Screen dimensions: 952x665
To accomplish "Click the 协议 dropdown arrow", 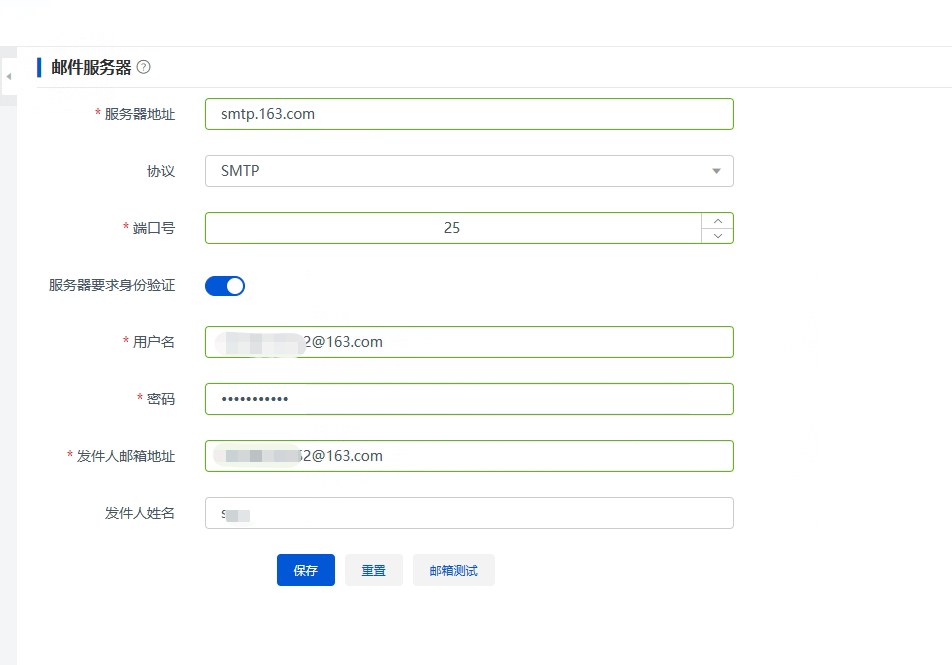I will click(716, 171).
